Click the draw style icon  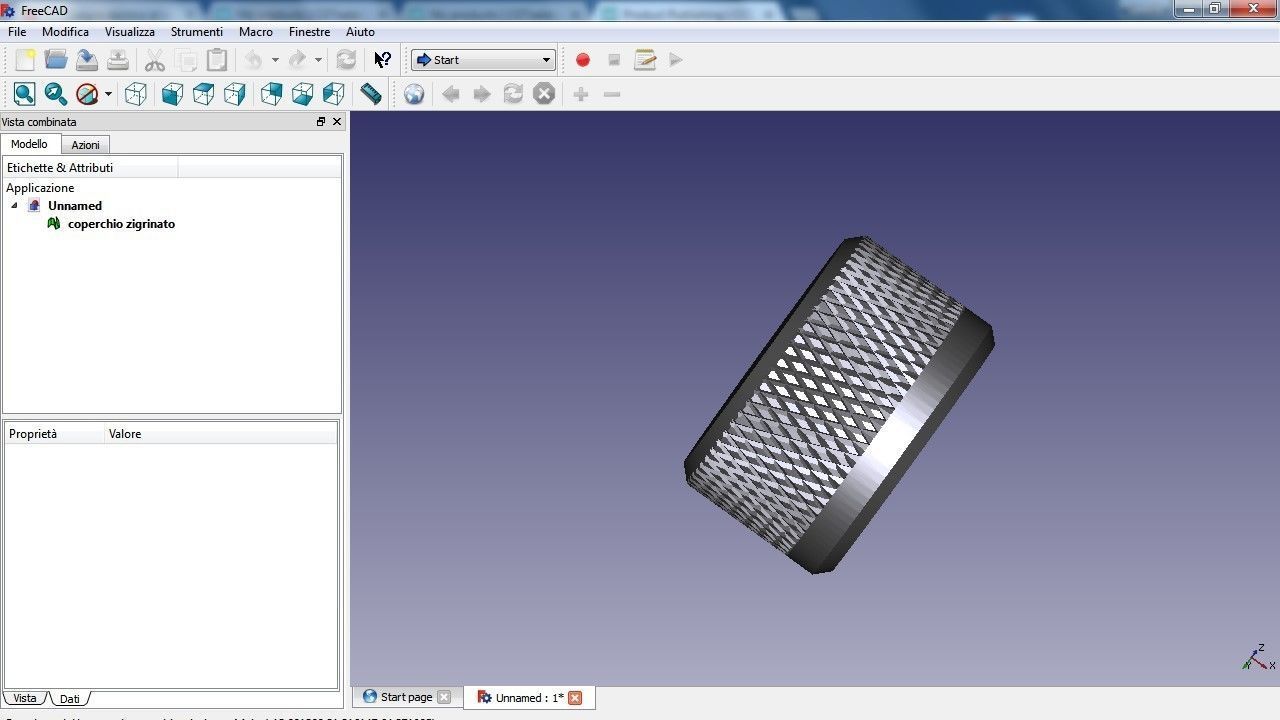[x=87, y=94]
